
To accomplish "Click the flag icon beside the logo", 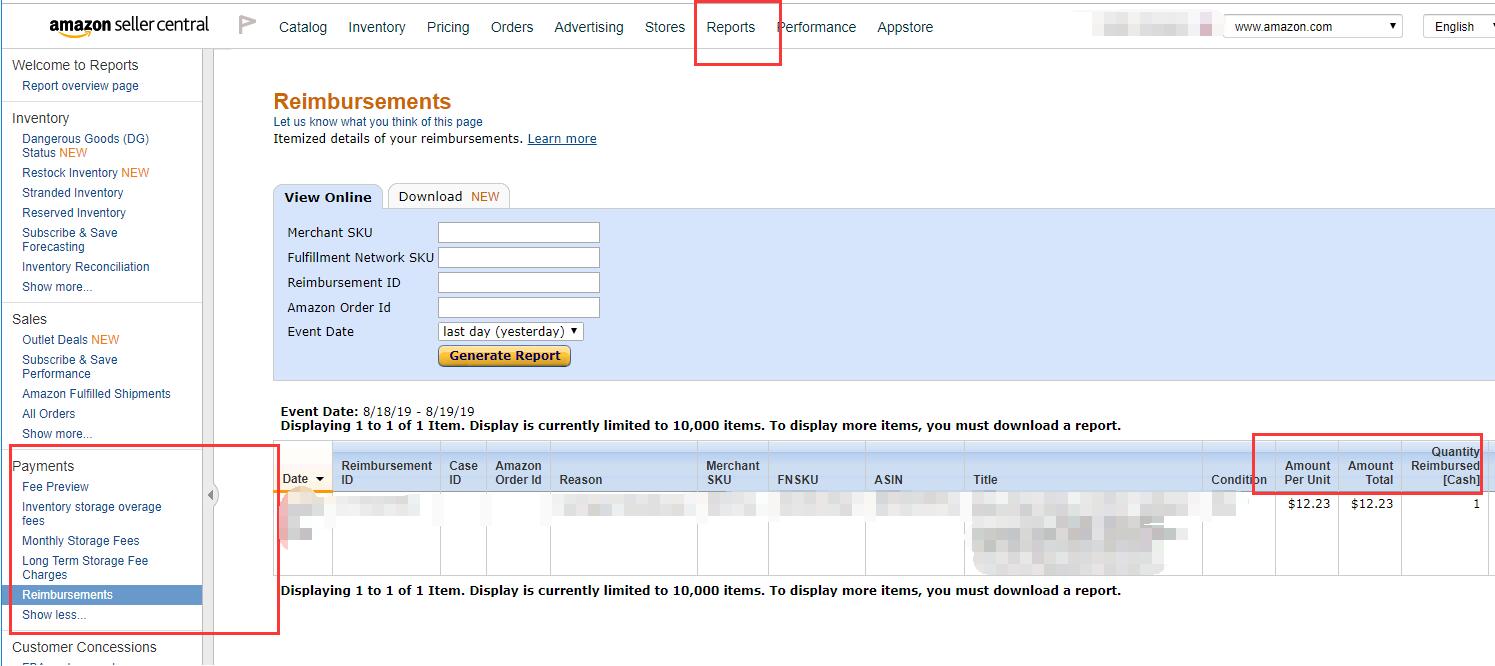I will [247, 26].
